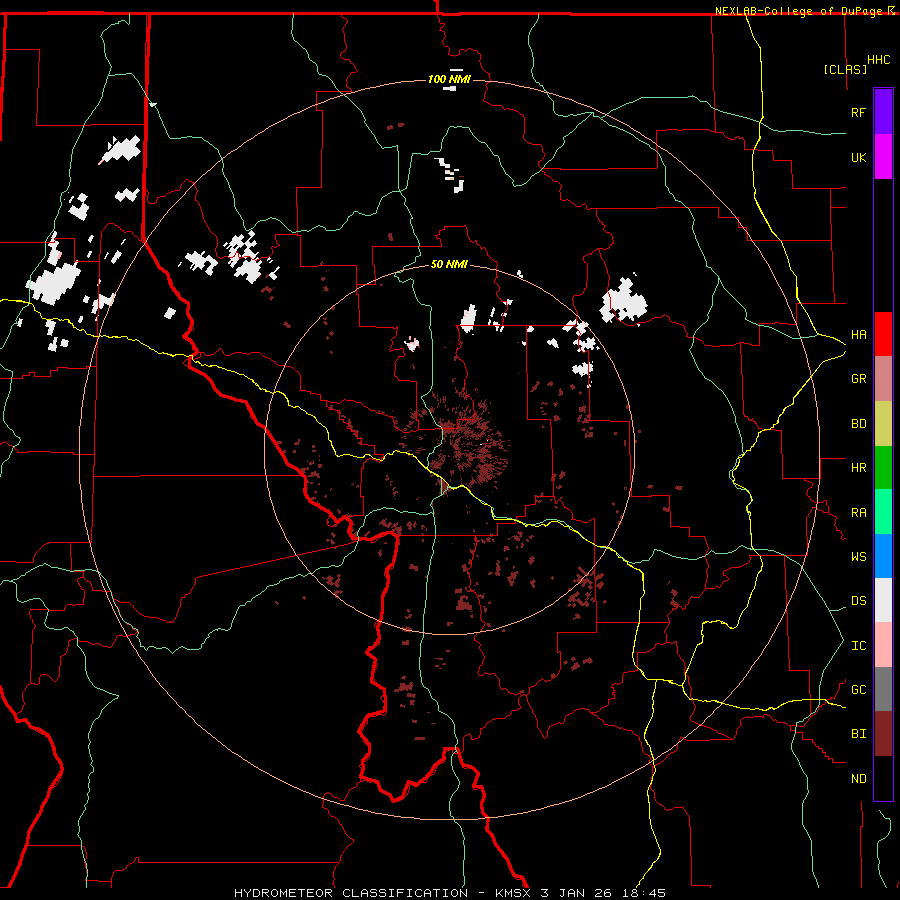Image resolution: width=900 pixels, height=900 pixels.
Task: Click the RF legend label
Action: [x=859, y=112]
